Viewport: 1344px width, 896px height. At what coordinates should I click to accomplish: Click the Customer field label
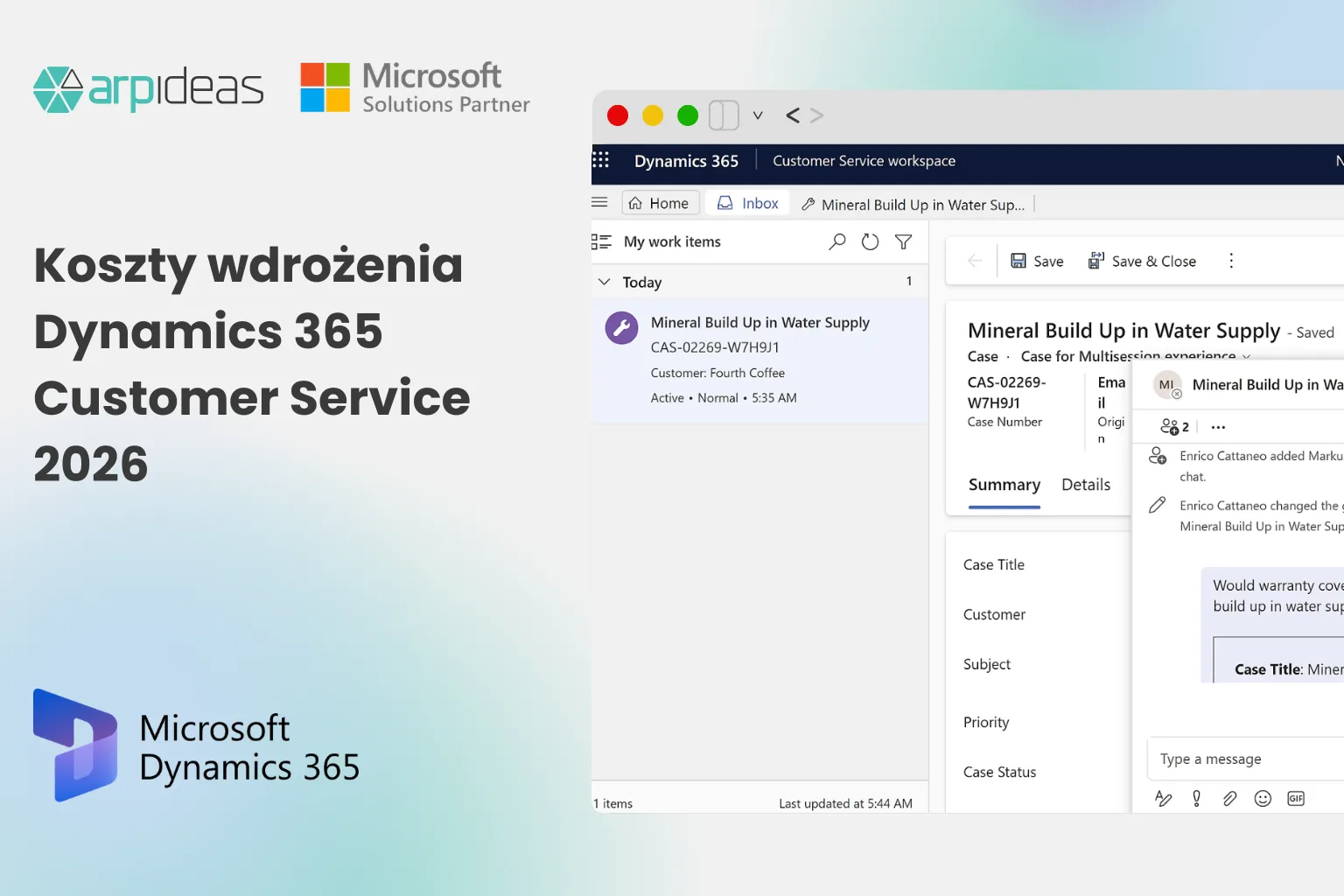994,614
